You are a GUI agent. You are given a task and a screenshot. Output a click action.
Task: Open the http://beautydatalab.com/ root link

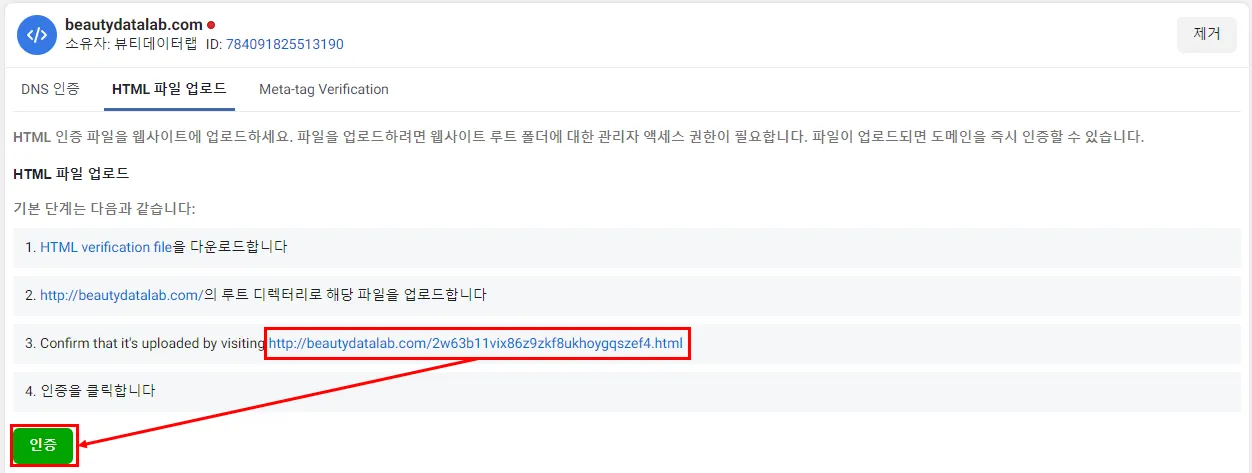[x=121, y=295]
